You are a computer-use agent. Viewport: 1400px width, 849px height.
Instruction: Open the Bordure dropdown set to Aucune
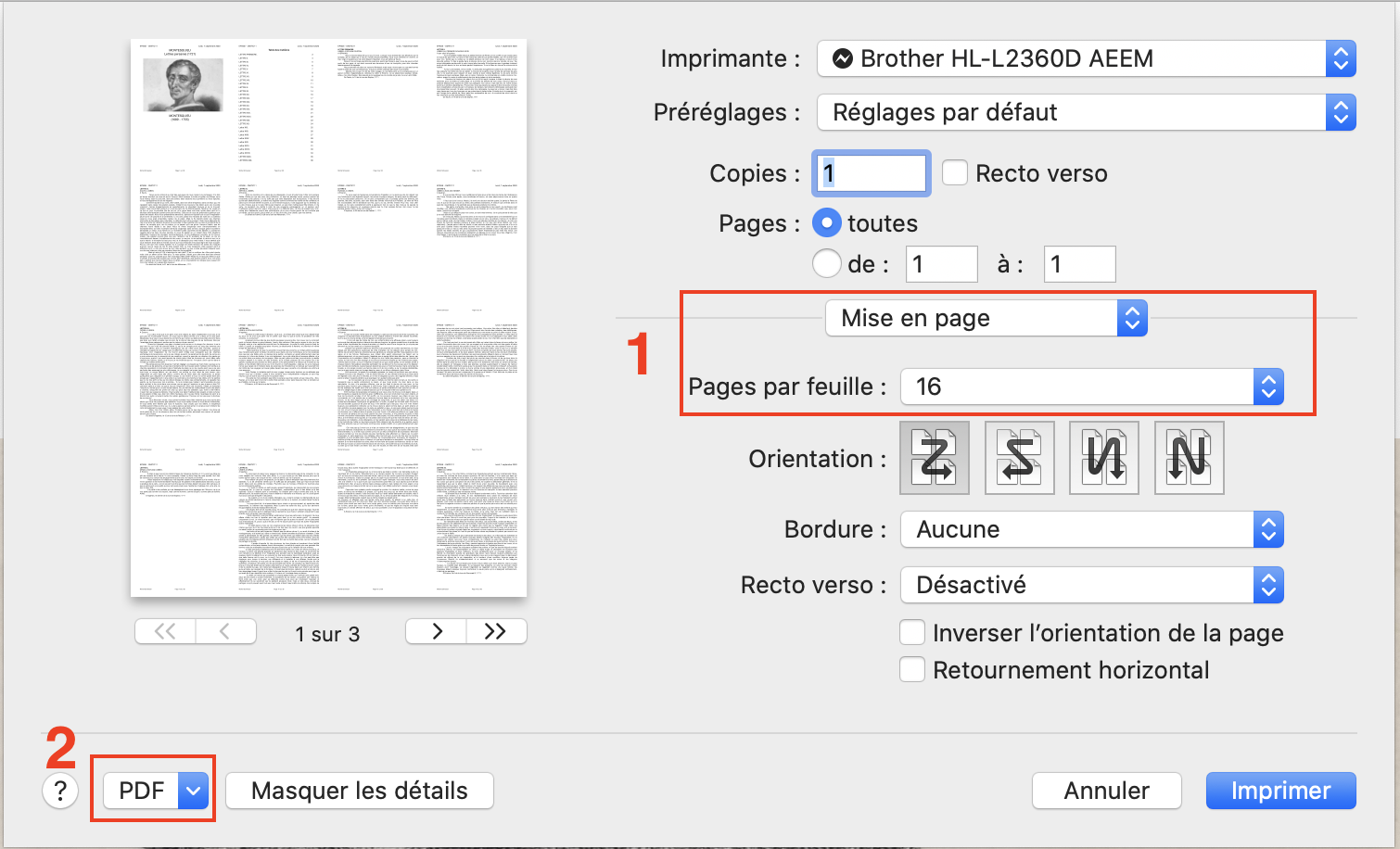[1091, 529]
